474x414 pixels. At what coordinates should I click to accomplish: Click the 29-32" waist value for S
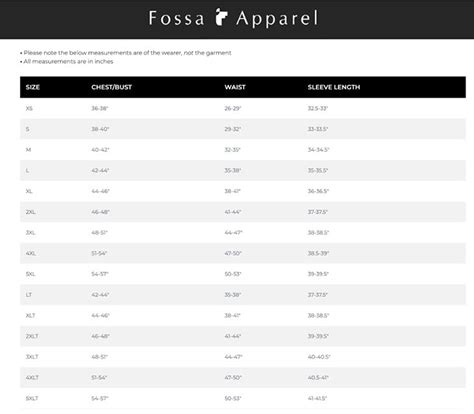(x=233, y=129)
